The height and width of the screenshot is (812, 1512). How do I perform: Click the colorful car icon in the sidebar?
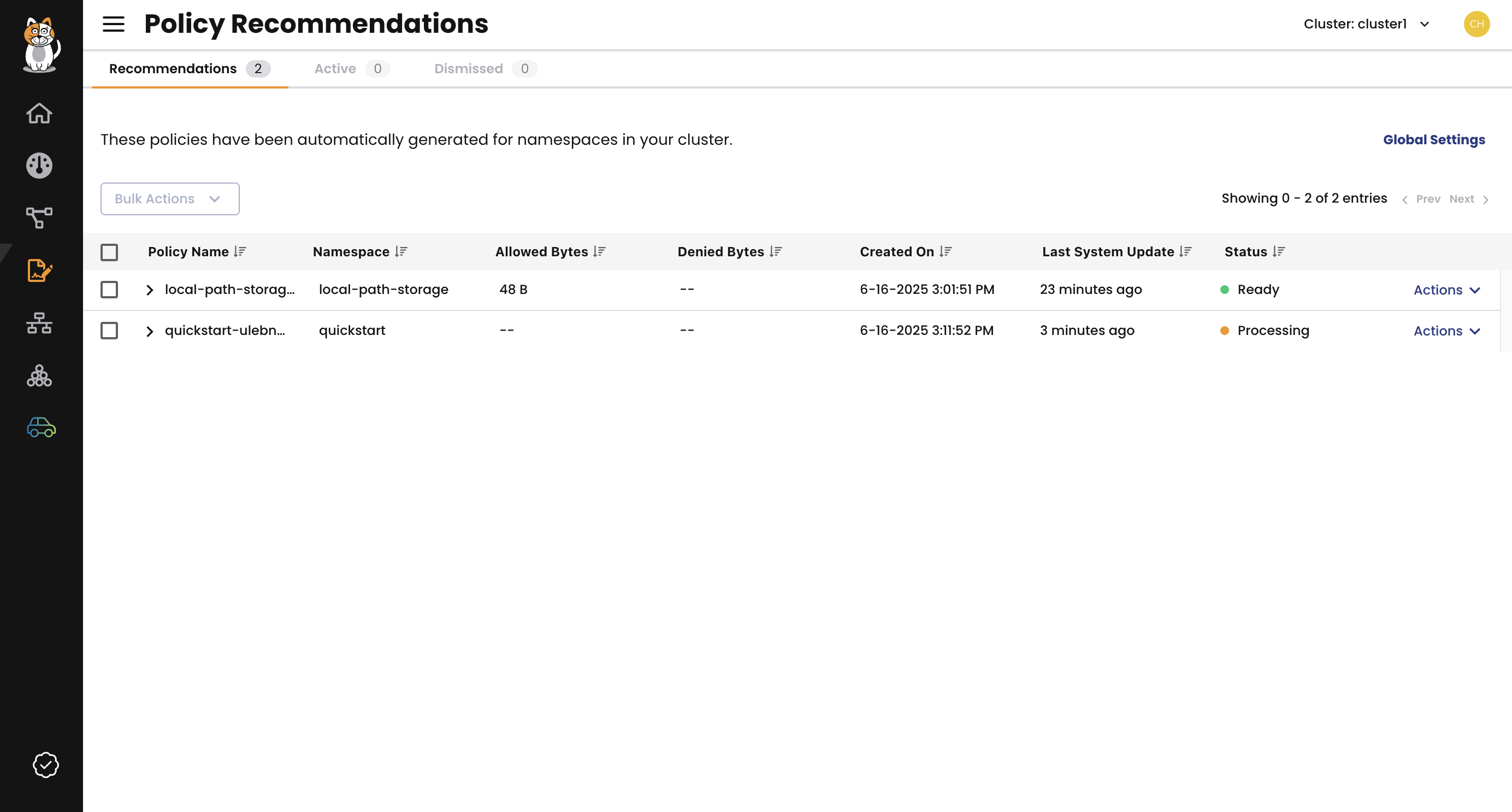point(39,428)
